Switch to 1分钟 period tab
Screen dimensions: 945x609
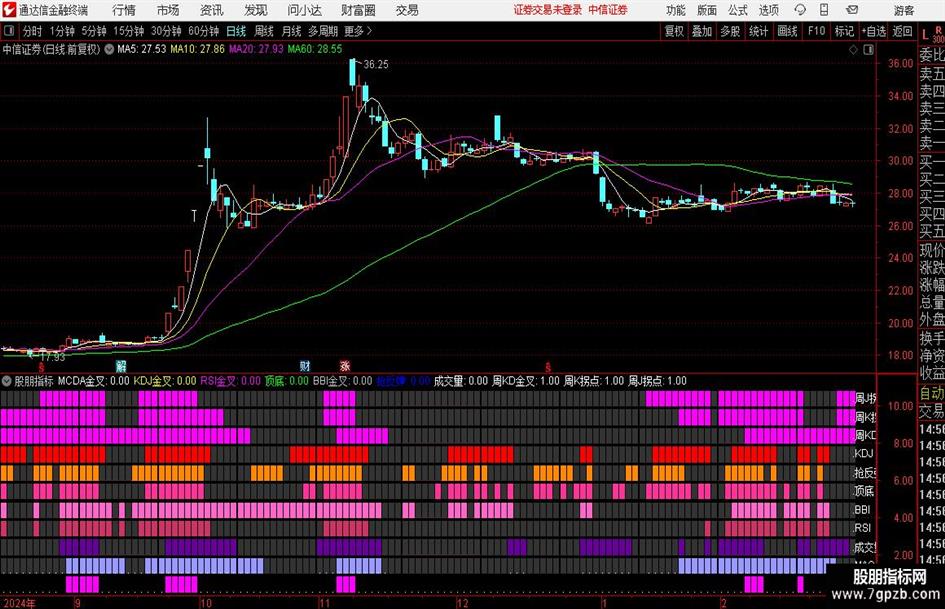61,31
